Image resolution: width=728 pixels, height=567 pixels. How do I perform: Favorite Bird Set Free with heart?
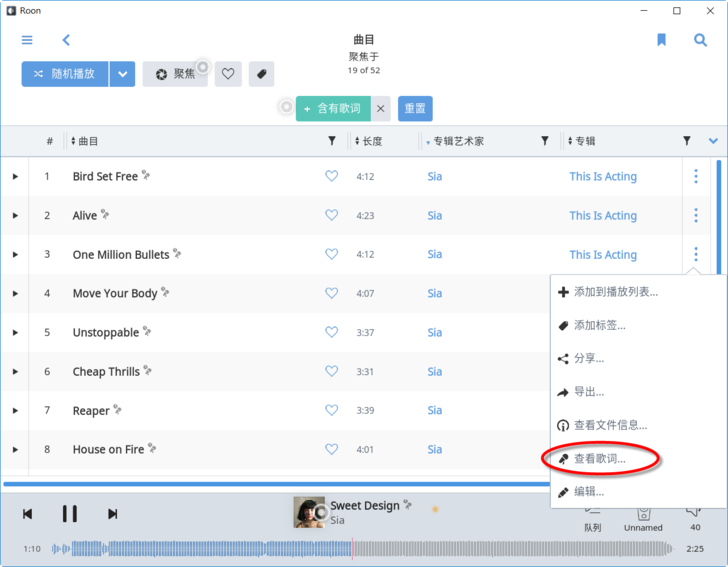(x=331, y=176)
